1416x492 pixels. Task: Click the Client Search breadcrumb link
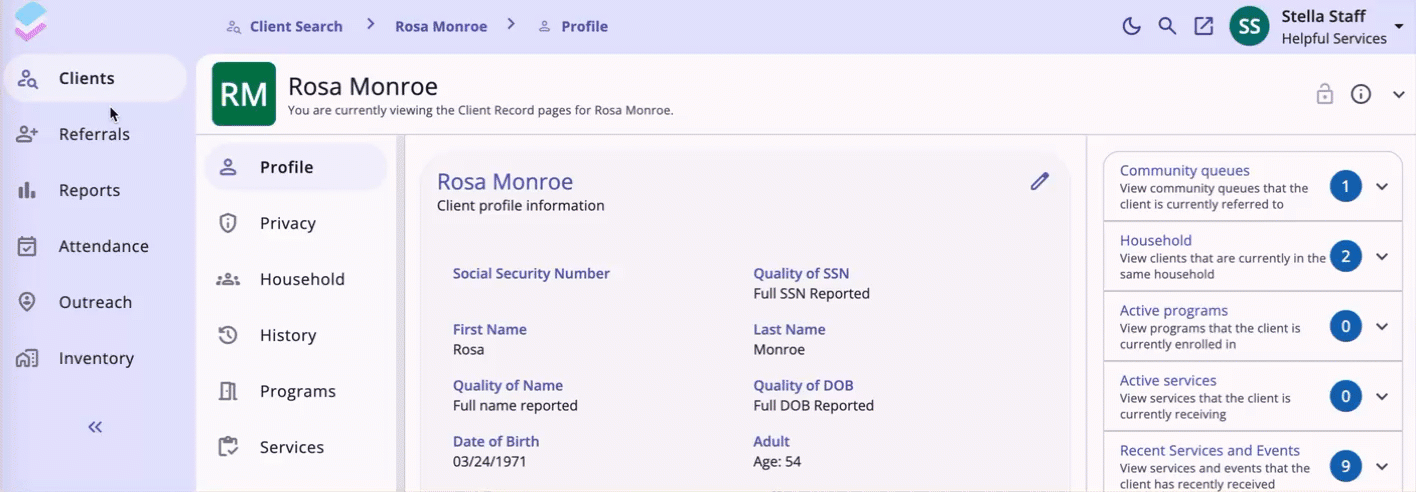tap(295, 26)
